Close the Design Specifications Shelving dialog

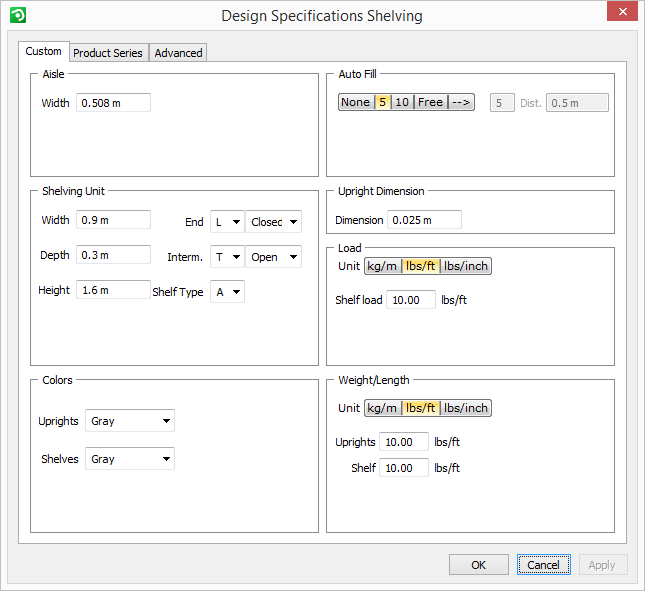[622, 13]
